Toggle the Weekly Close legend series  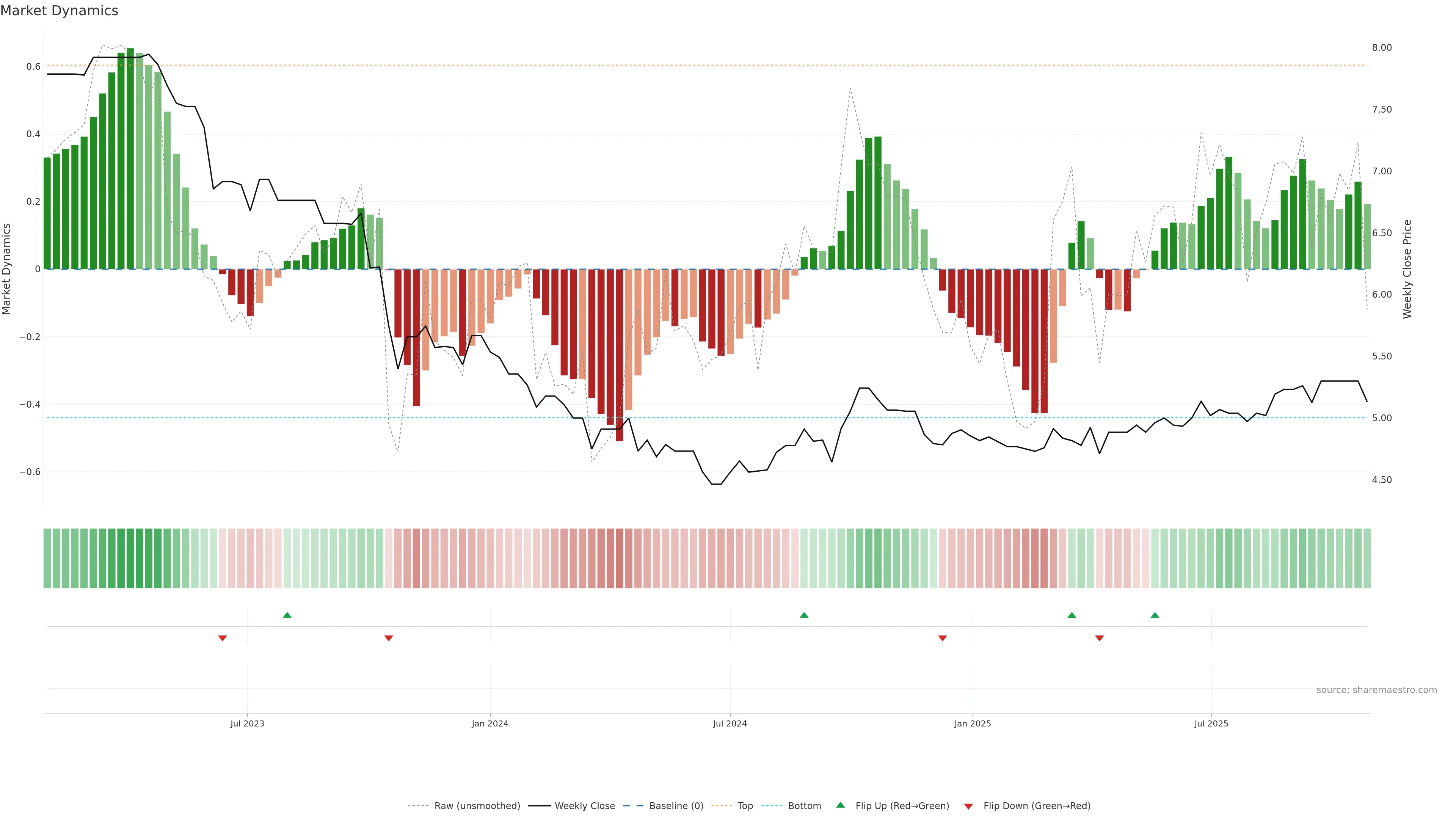pos(584,806)
